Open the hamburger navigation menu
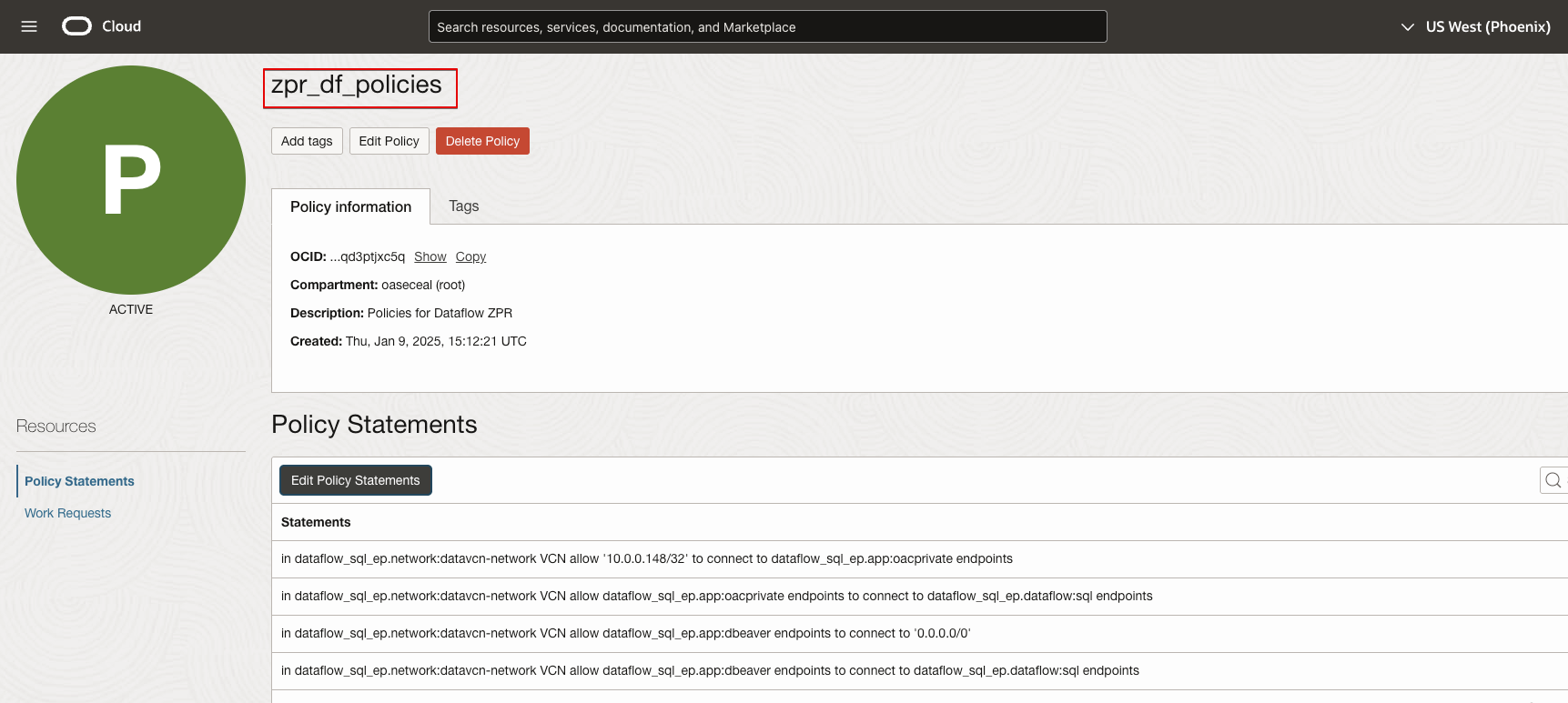The height and width of the screenshot is (703, 1568). tap(29, 26)
